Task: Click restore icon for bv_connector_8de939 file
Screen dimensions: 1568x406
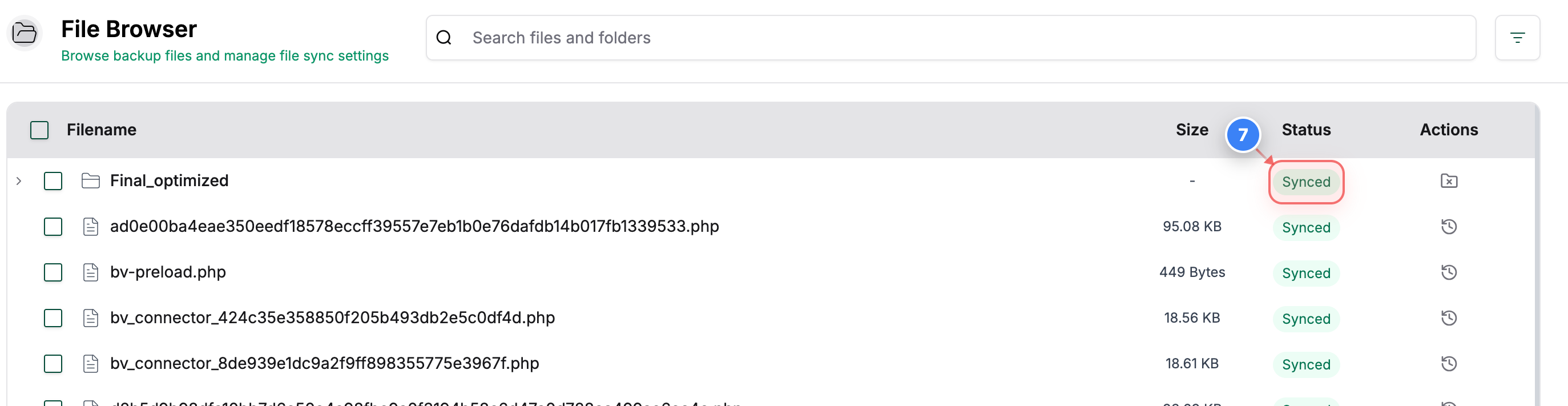Action: pyautogui.click(x=1449, y=363)
